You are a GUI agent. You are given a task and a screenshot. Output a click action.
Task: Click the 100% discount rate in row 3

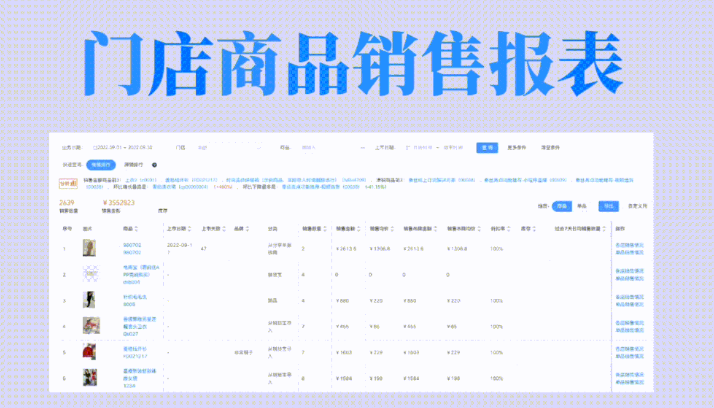(x=496, y=301)
